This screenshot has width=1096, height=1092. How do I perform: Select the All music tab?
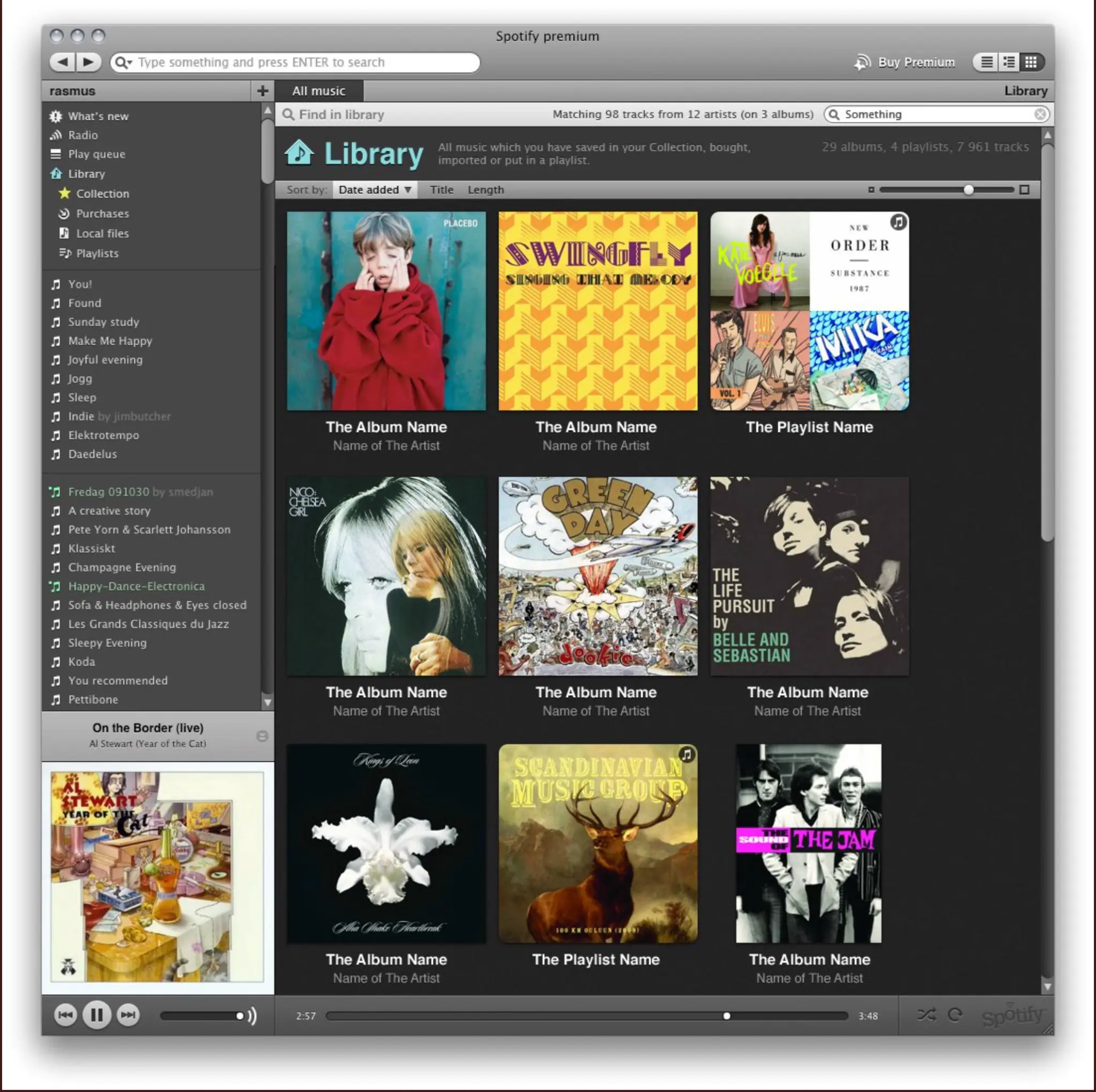point(318,91)
